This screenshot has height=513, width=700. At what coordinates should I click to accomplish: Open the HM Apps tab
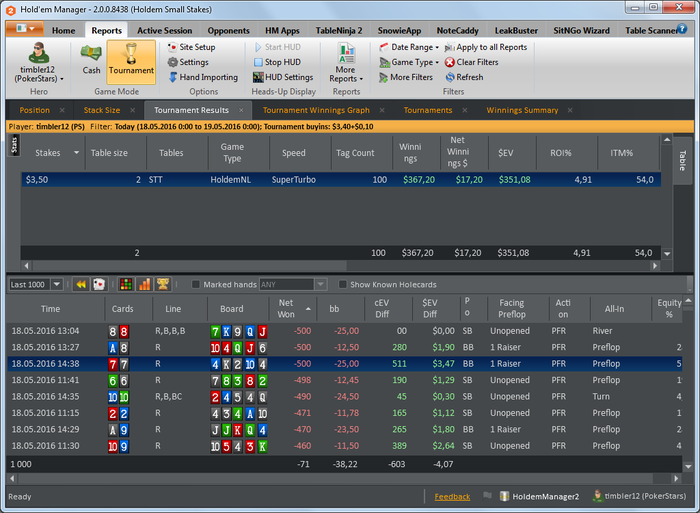pos(282,30)
